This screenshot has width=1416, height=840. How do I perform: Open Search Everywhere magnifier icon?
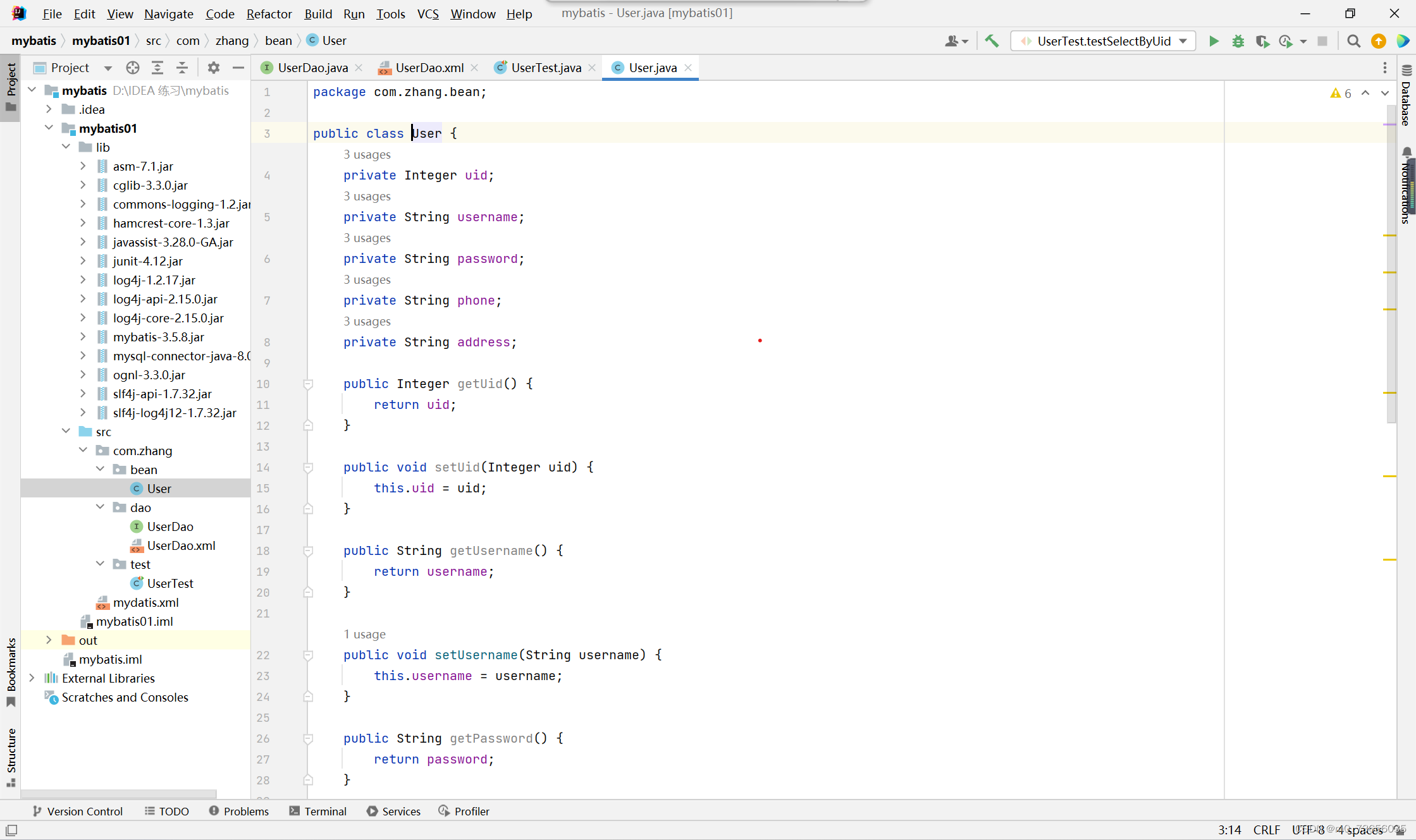pos(1353,41)
